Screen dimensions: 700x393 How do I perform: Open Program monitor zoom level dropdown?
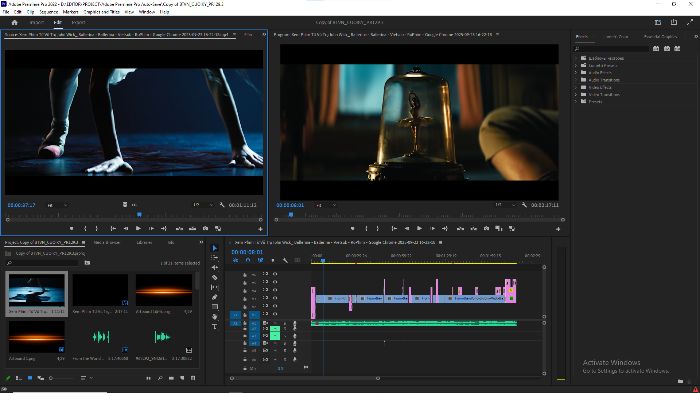(326, 205)
